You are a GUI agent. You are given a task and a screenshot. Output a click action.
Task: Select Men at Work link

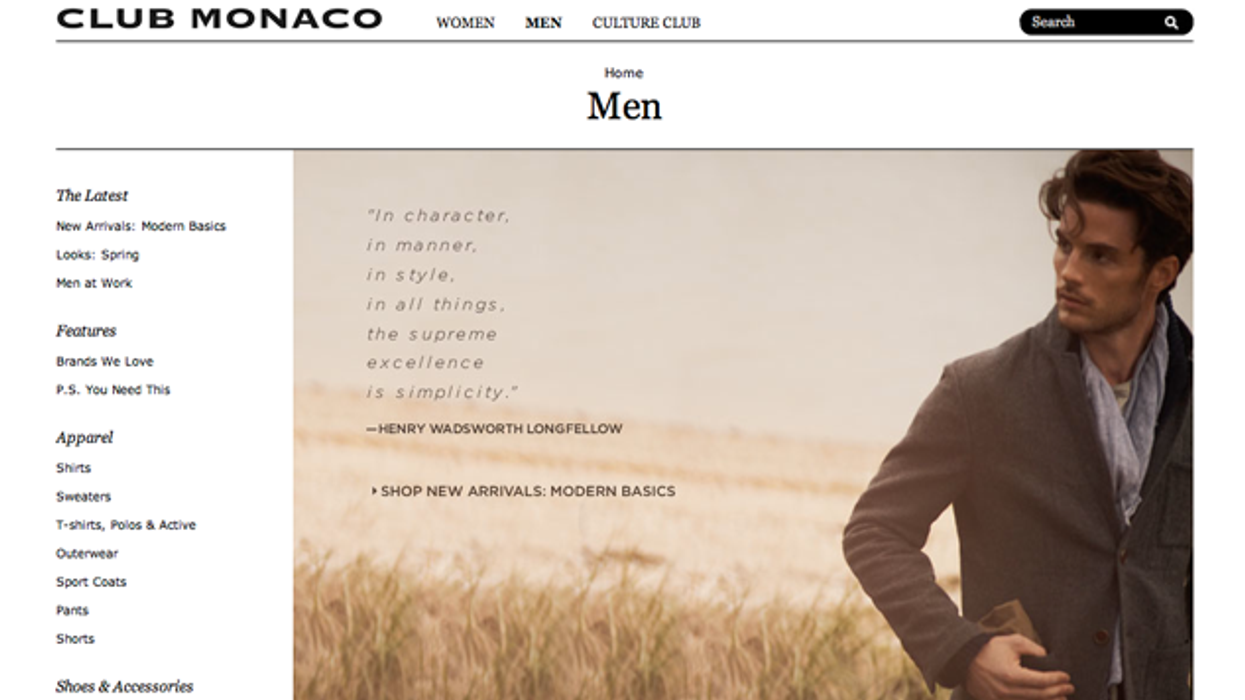pyautogui.click(x=94, y=283)
